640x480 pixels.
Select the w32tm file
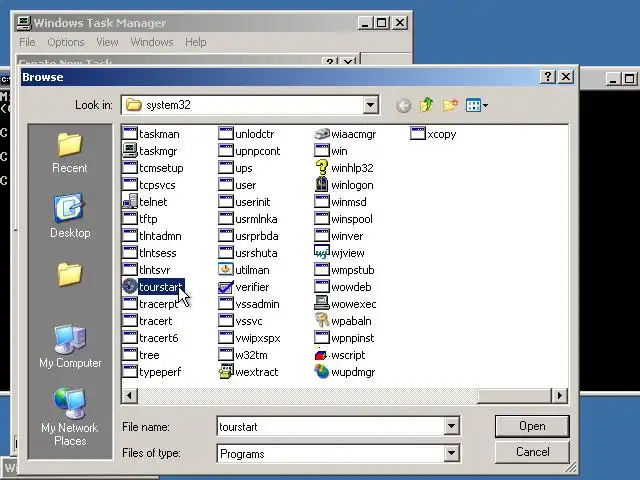pyautogui.click(x=243, y=355)
